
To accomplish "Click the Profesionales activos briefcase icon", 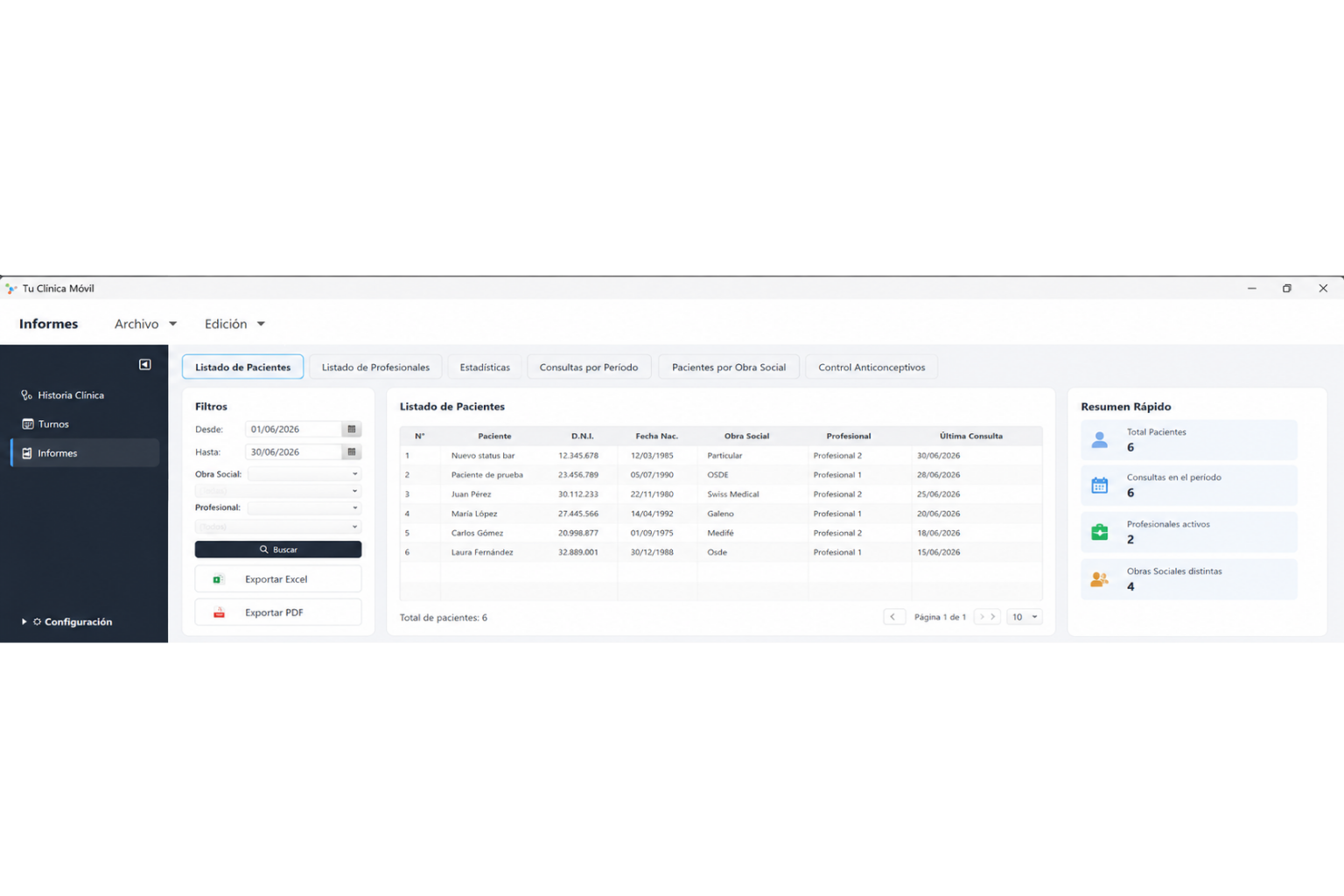I will click(x=1100, y=532).
